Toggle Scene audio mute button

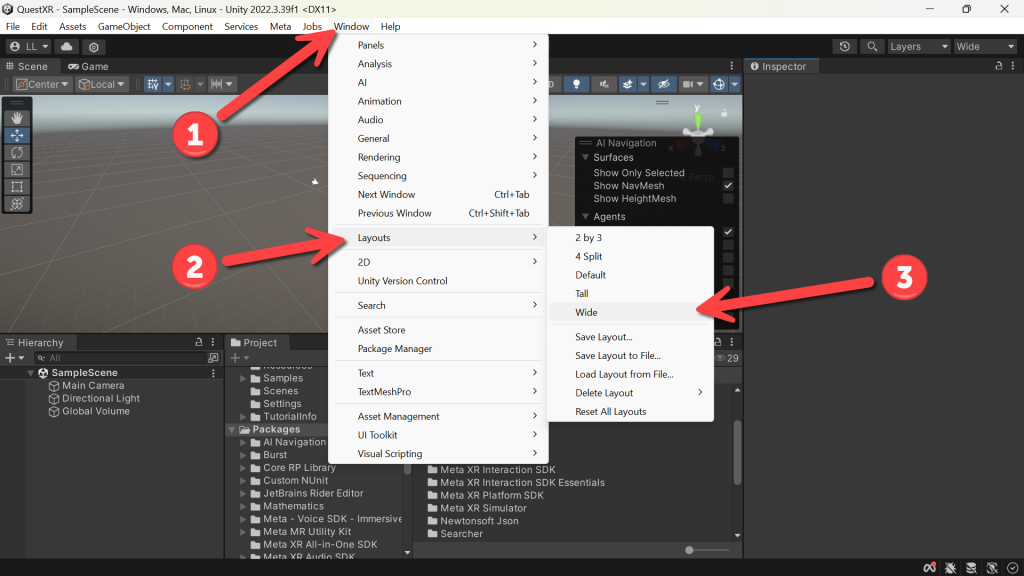click(604, 84)
